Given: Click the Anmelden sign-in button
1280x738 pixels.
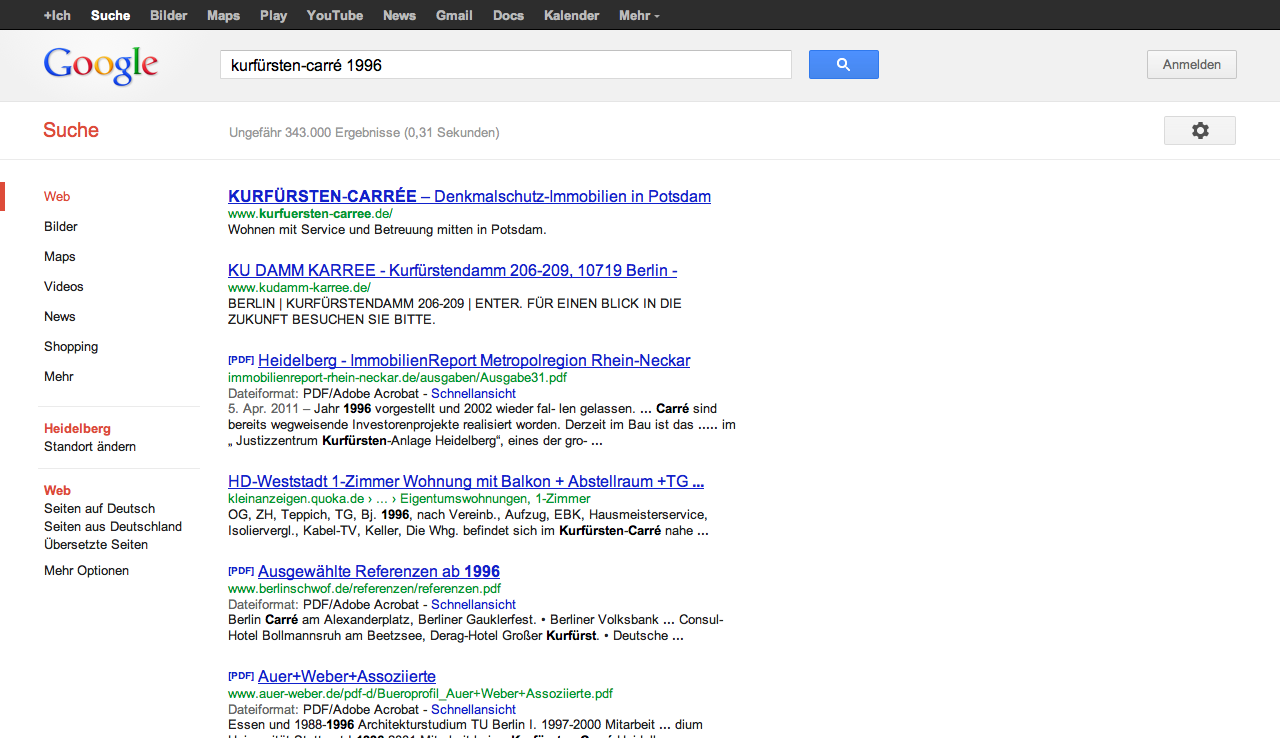Looking at the screenshot, I should pos(1191,64).
